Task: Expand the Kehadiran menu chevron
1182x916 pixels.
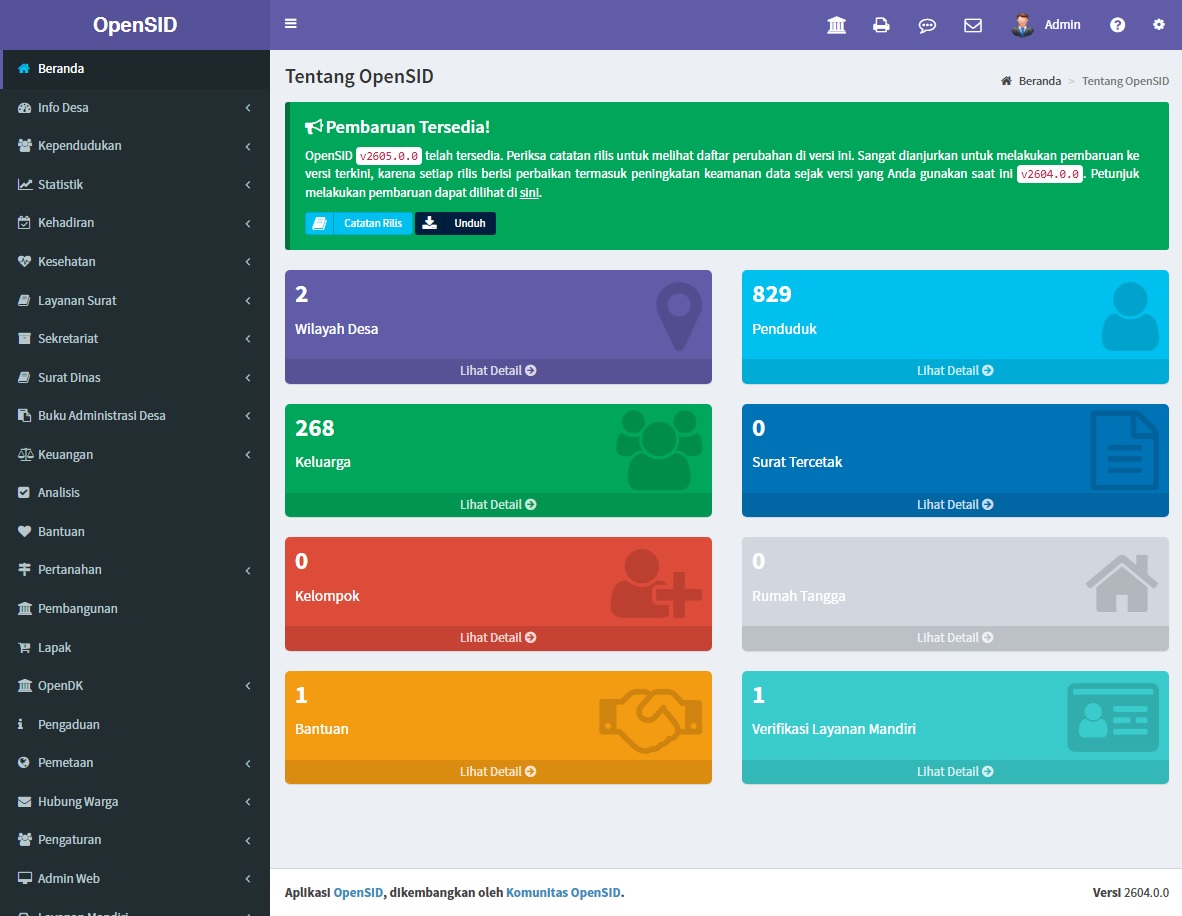Action: [x=248, y=223]
